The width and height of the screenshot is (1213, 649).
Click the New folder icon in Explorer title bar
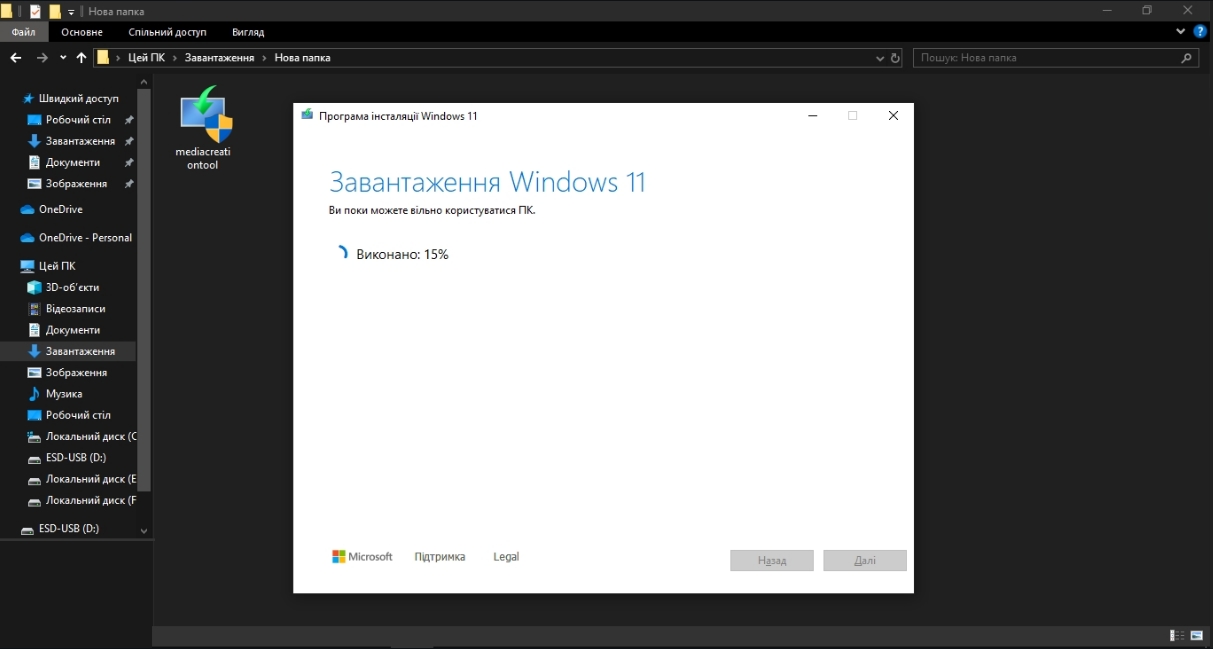(55, 11)
